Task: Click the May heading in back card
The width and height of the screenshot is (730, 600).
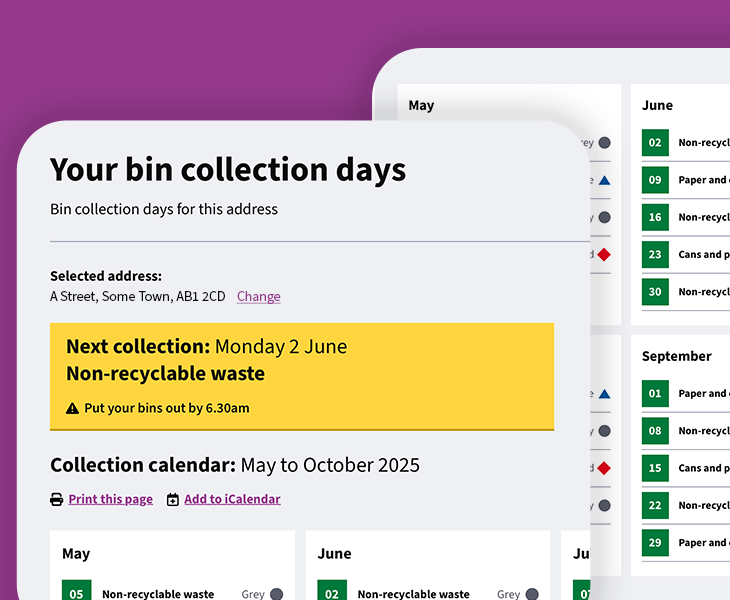Action: pos(421,106)
